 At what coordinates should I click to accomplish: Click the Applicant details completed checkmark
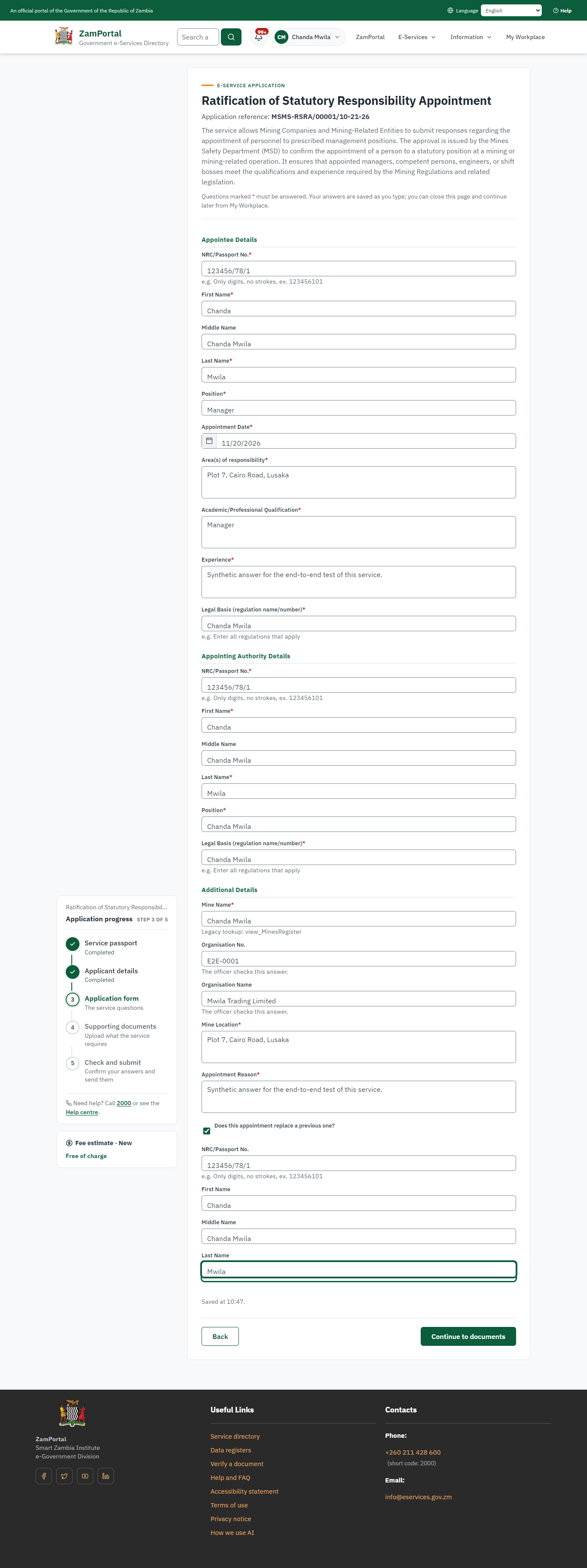click(73, 972)
